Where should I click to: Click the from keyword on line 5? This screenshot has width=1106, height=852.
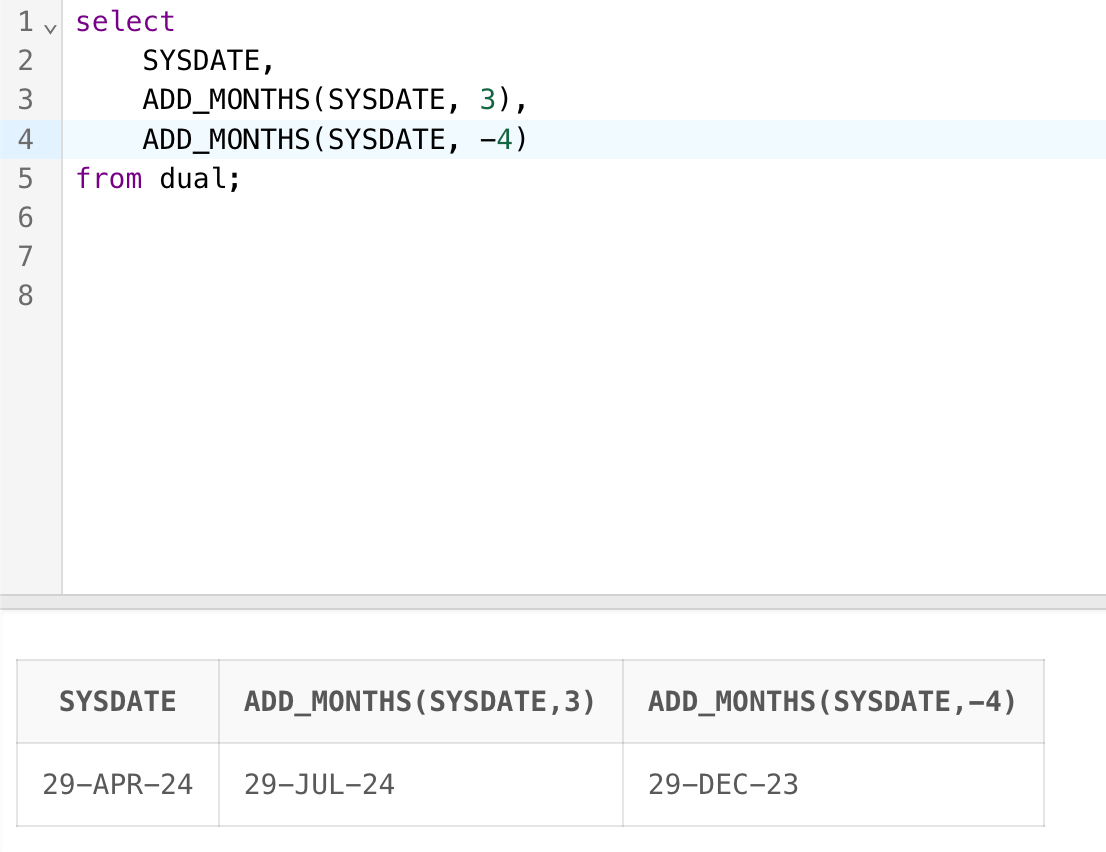[x=109, y=179]
